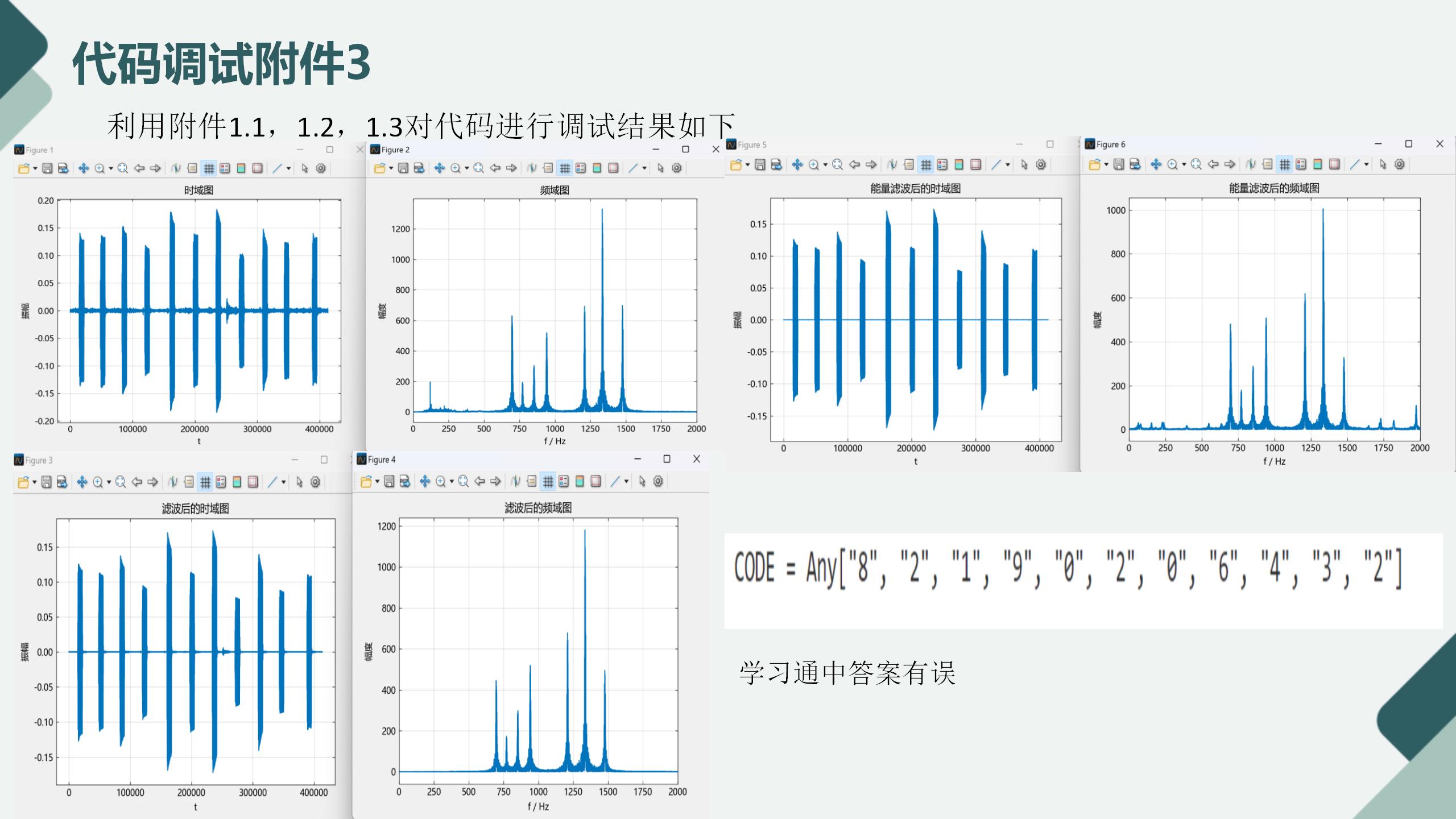Click the Figure 1 window title
Image resolution: width=1456 pixels, height=819 pixels.
[x=39, y=150]
